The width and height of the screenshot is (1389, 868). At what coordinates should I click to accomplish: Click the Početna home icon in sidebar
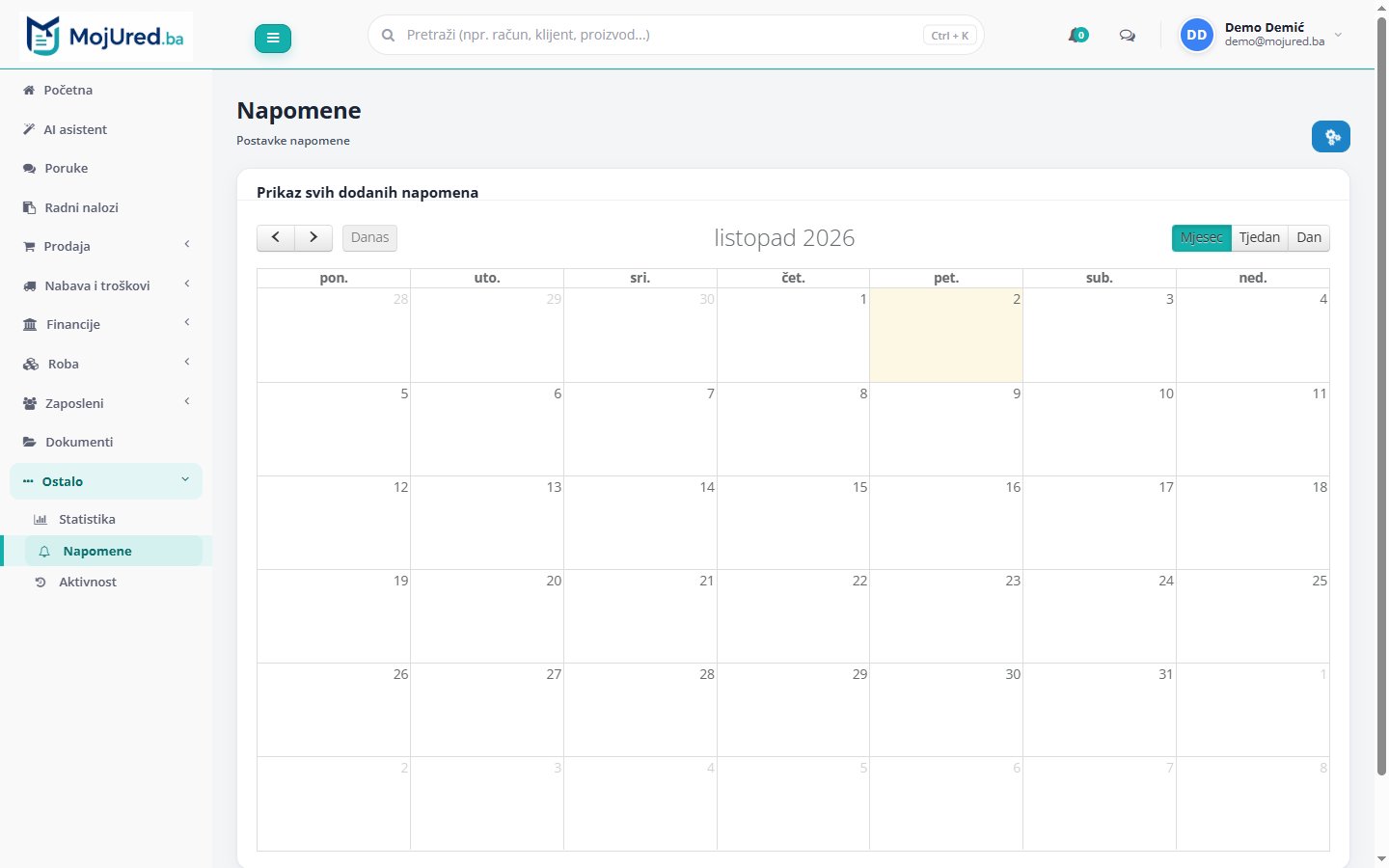(x=29, y=90)
